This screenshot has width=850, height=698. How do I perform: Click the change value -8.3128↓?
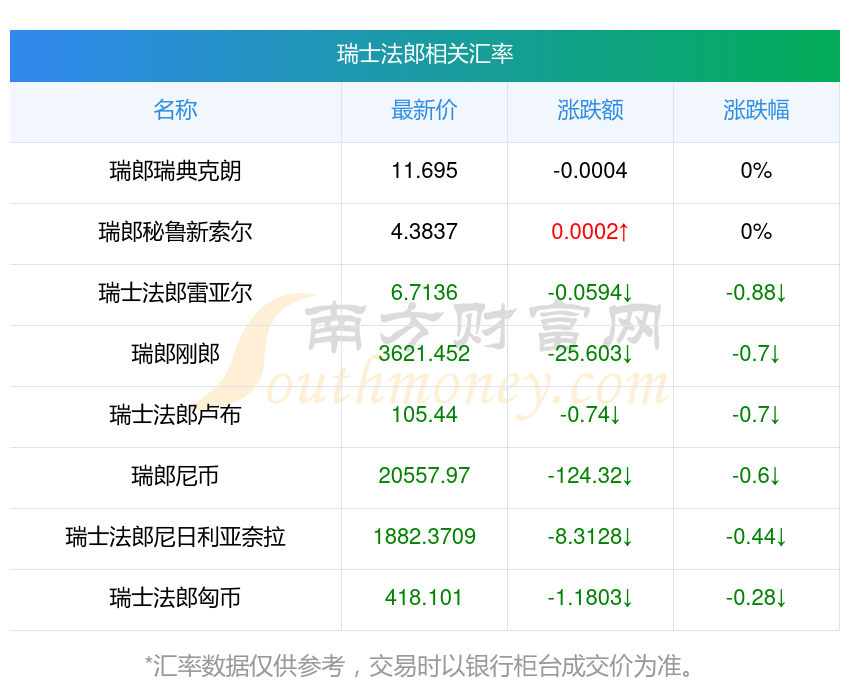point(590,537)
